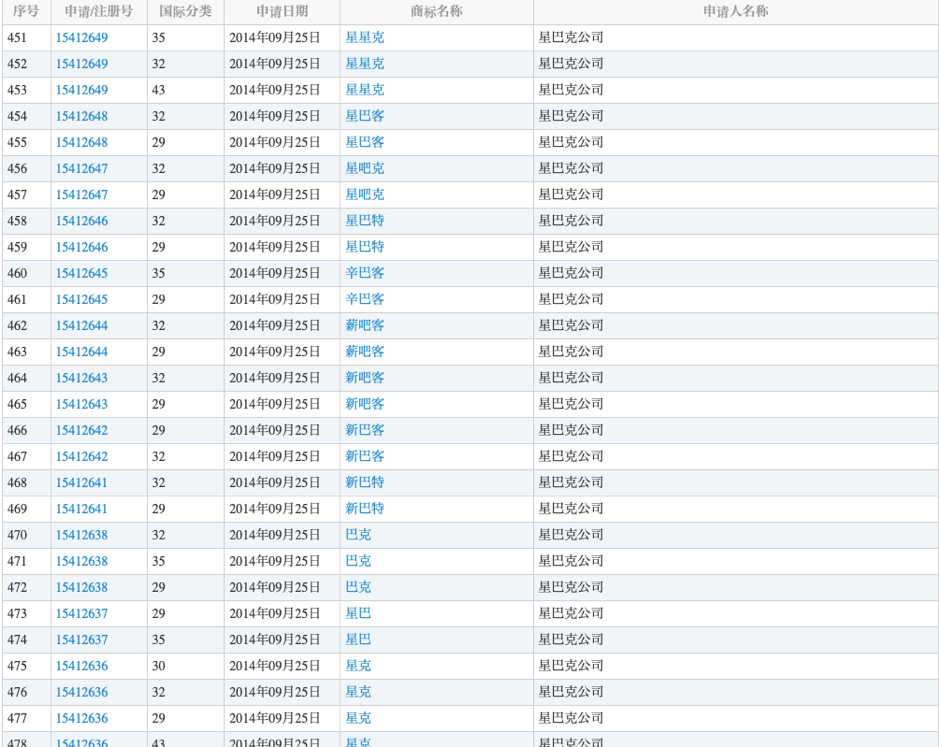Open trademark 星巴 in row 474

pyautogui.click(x=358, y=640)
